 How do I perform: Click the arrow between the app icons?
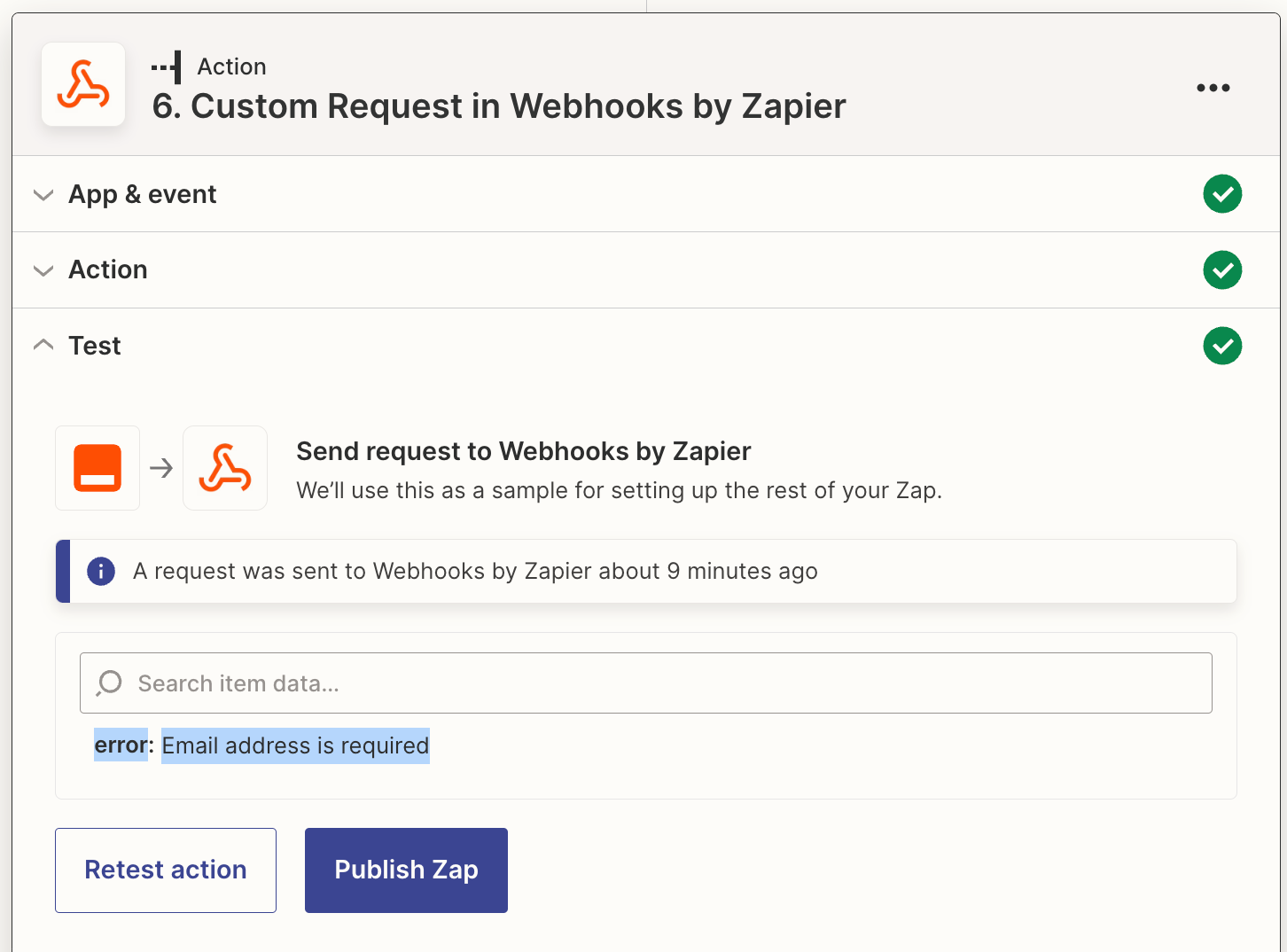pos(161,468)
